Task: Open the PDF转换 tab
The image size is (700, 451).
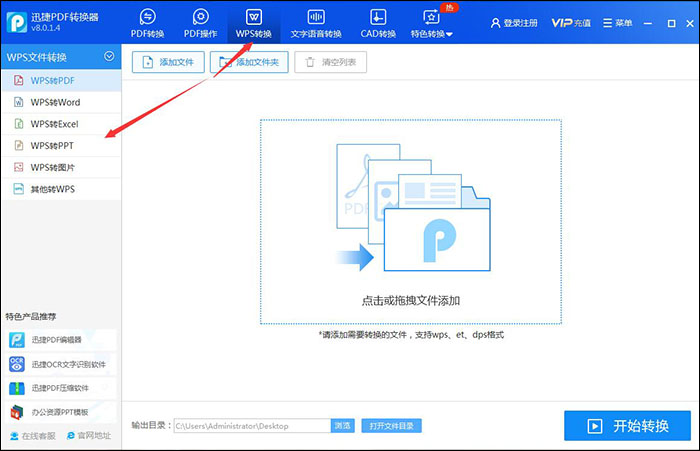Action: pos(147,24)
